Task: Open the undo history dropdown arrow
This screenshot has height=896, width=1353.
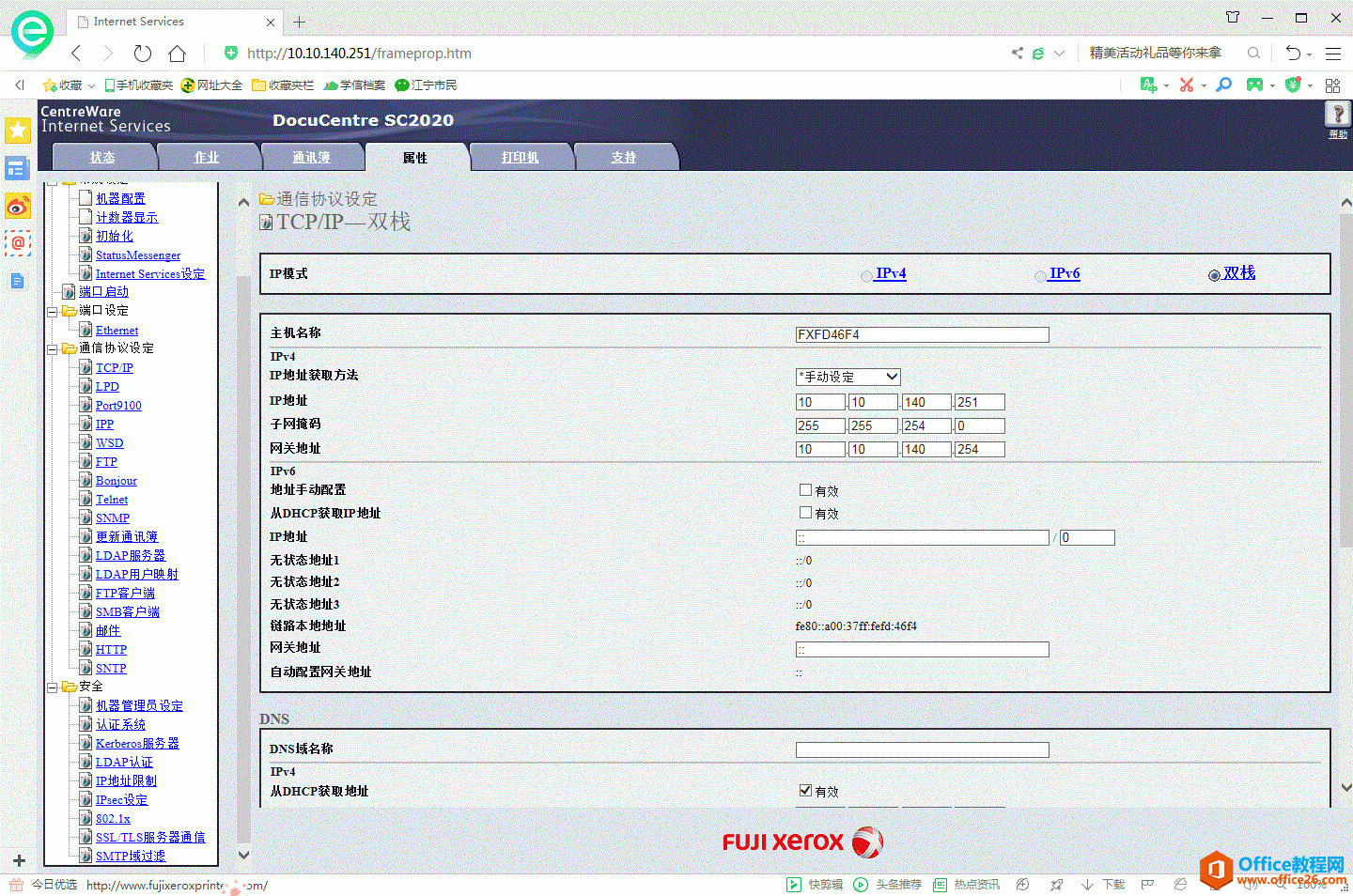Action: click(1309, 54)
